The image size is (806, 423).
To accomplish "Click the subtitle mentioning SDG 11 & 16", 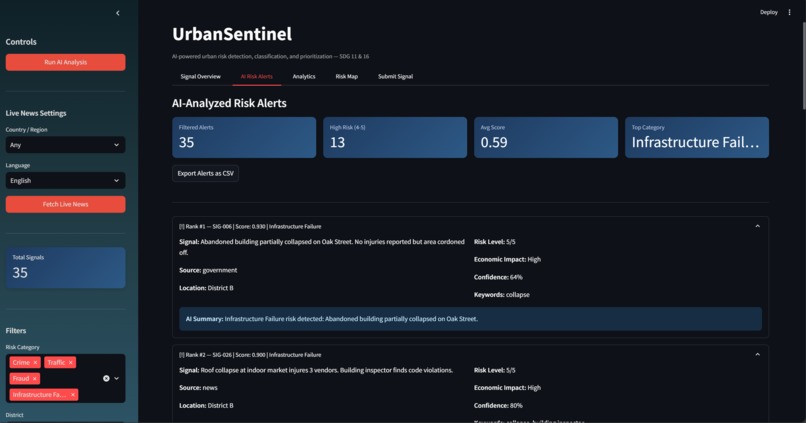I will point(270,57).
